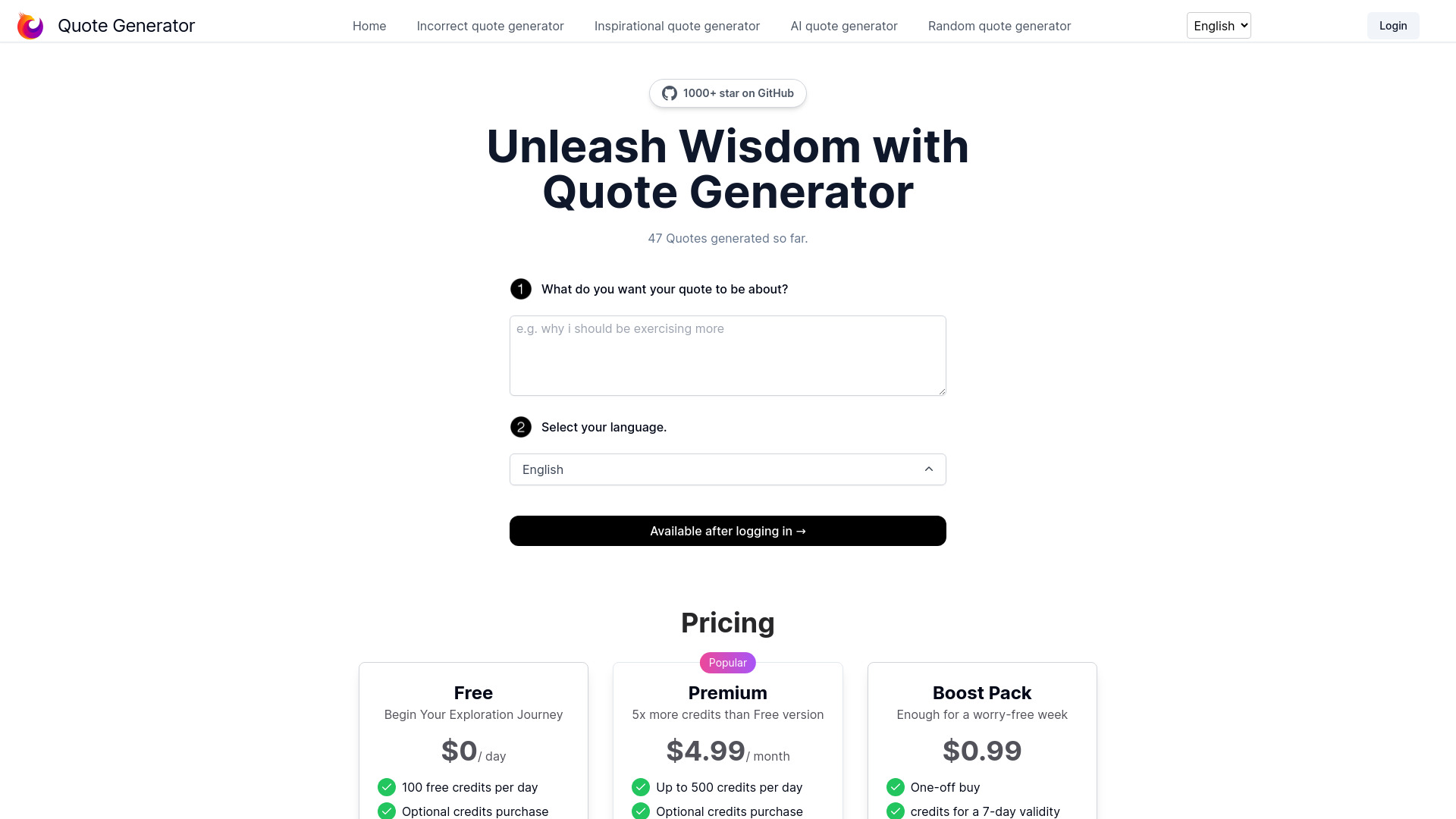Click the Inspirational quote generator tab
This screenshot has height=819, width=1456.
(x=677, y=25)
